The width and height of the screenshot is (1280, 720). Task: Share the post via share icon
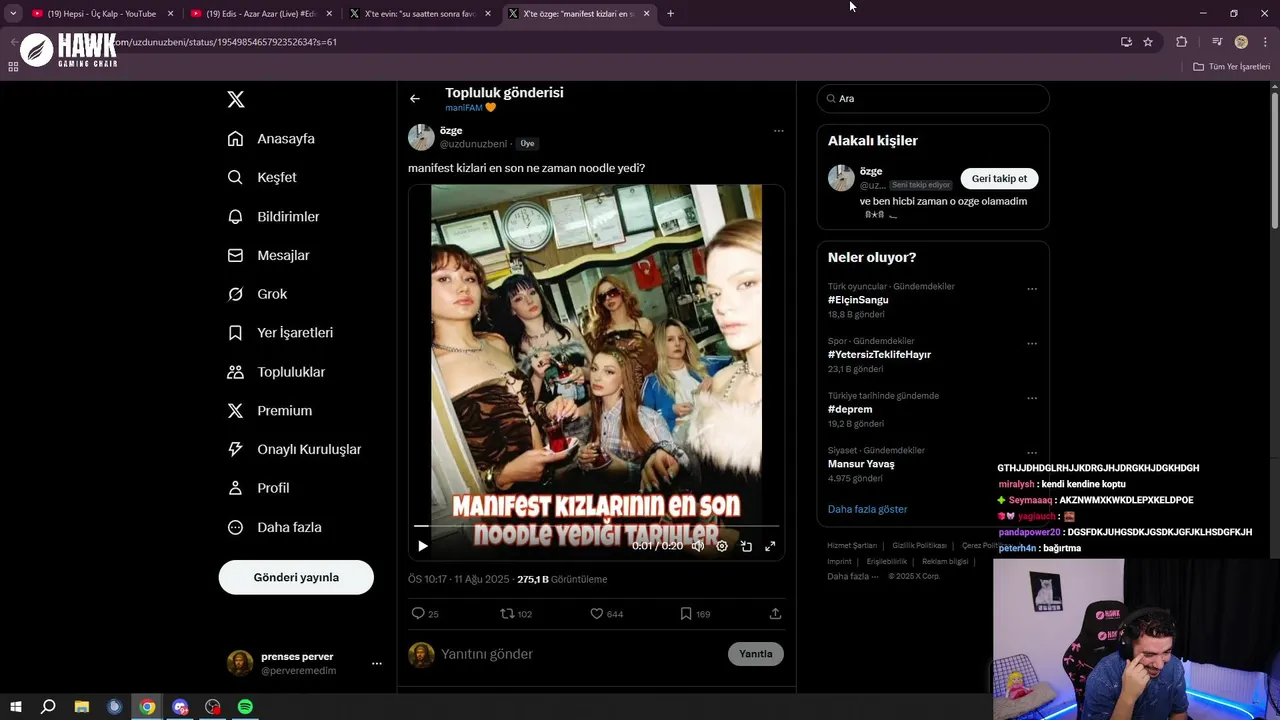[775, 613]
